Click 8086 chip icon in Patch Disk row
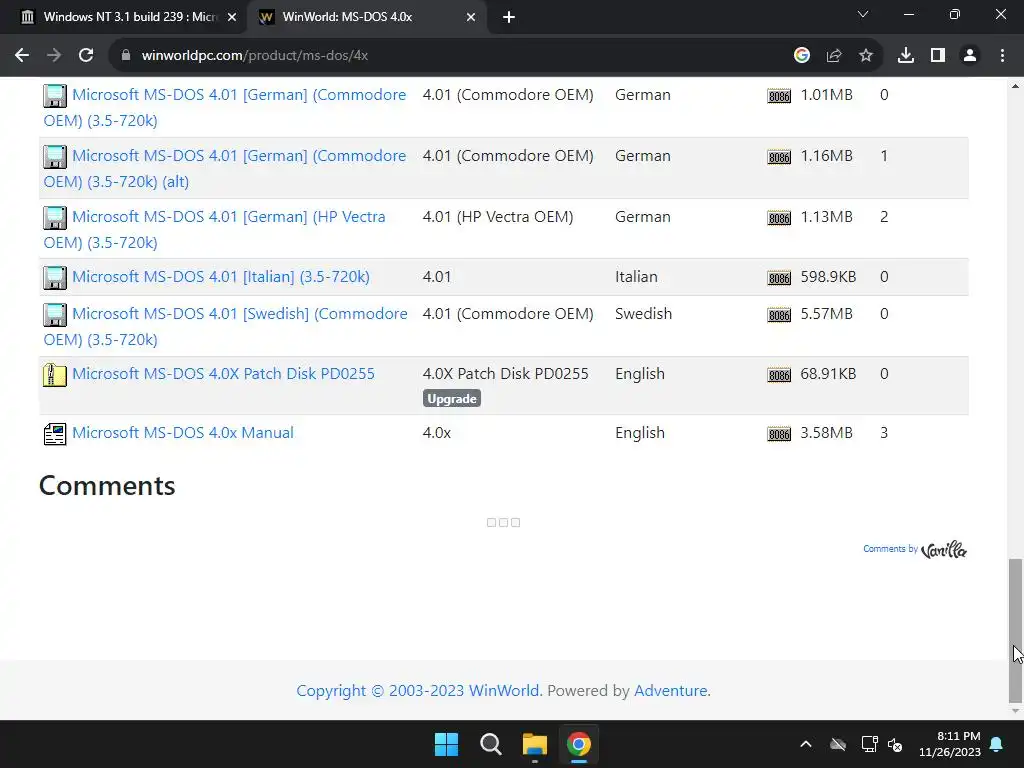This screenshot has width=1024, height=768. 779,376
